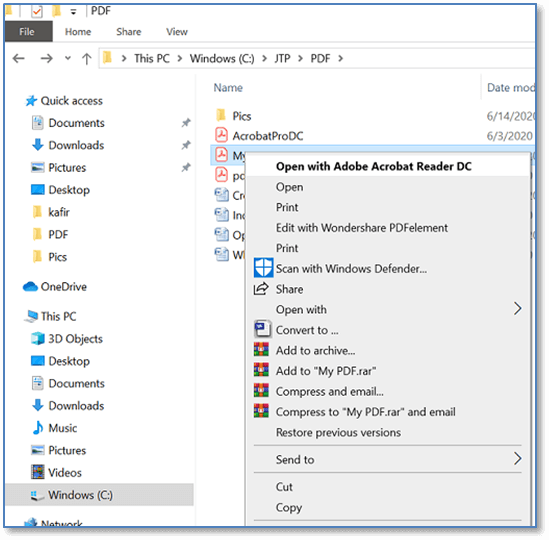This screenshot has width=549, height=540.
Task: Click the This PC computer icon in sidebar
Action: [x=31, y=316]
